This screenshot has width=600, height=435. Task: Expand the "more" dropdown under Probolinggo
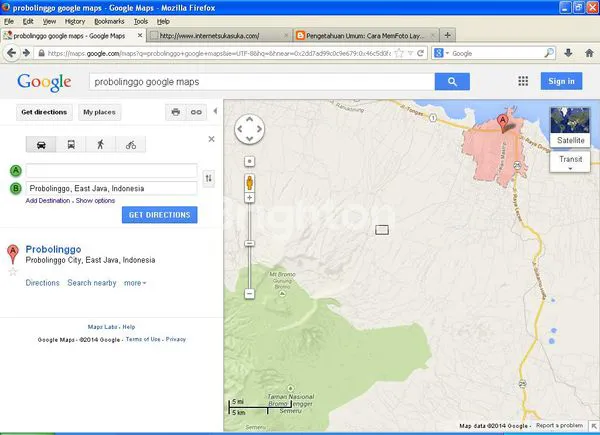click(134, 283)
